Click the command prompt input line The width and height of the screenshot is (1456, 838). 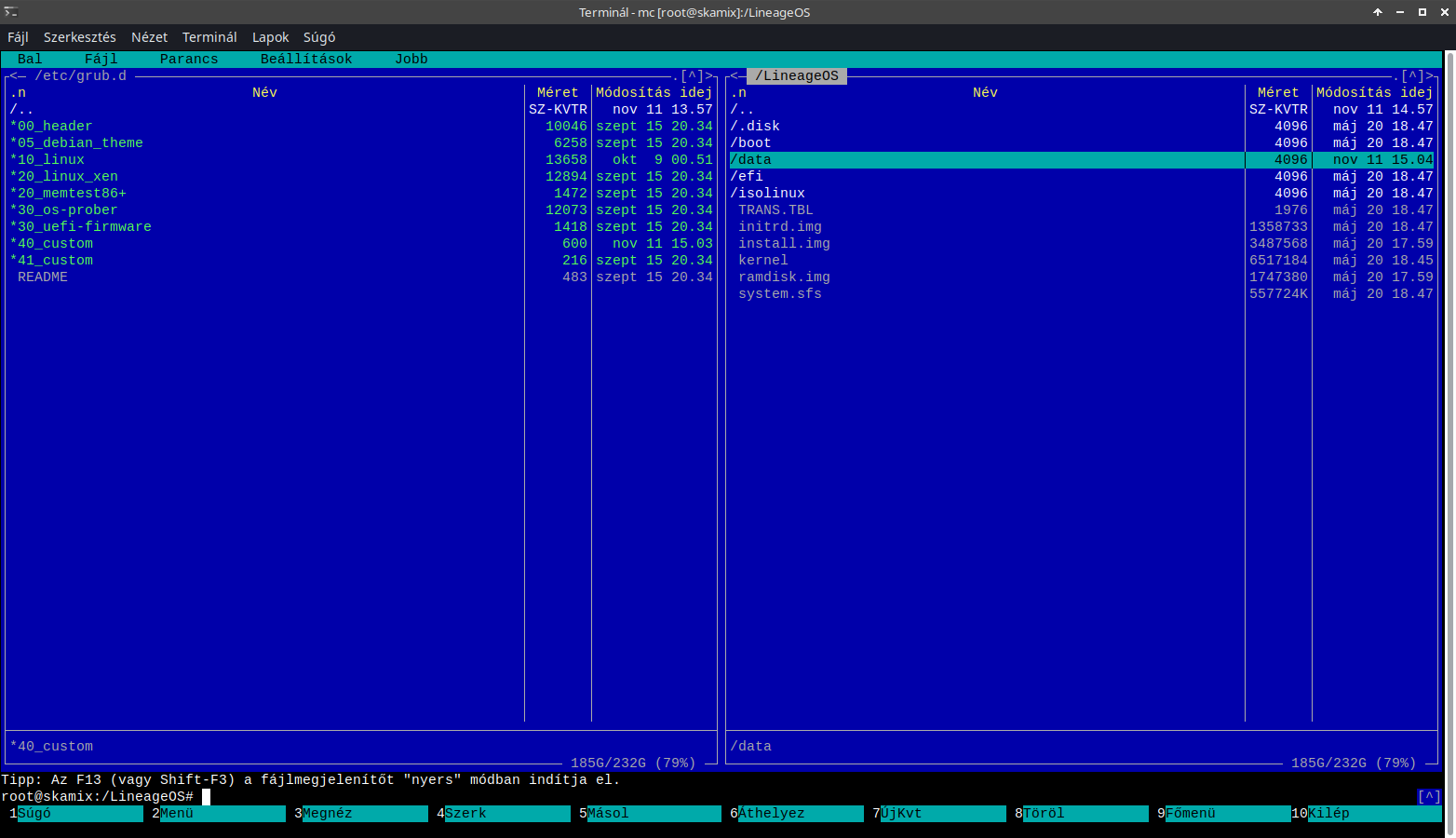(708, 797)
